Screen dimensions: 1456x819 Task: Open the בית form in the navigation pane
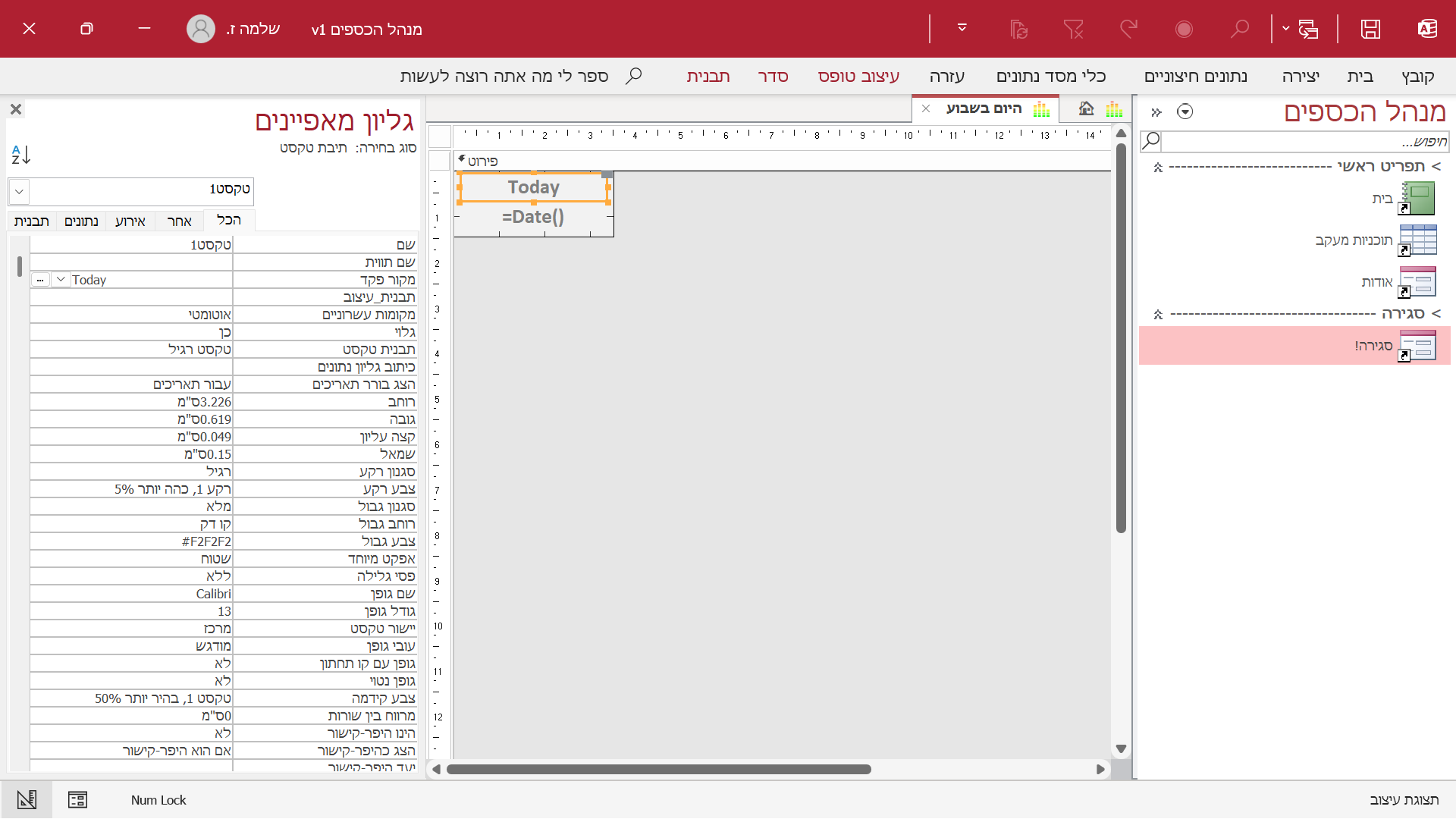pyautogui.click(x=1382, y=199)
